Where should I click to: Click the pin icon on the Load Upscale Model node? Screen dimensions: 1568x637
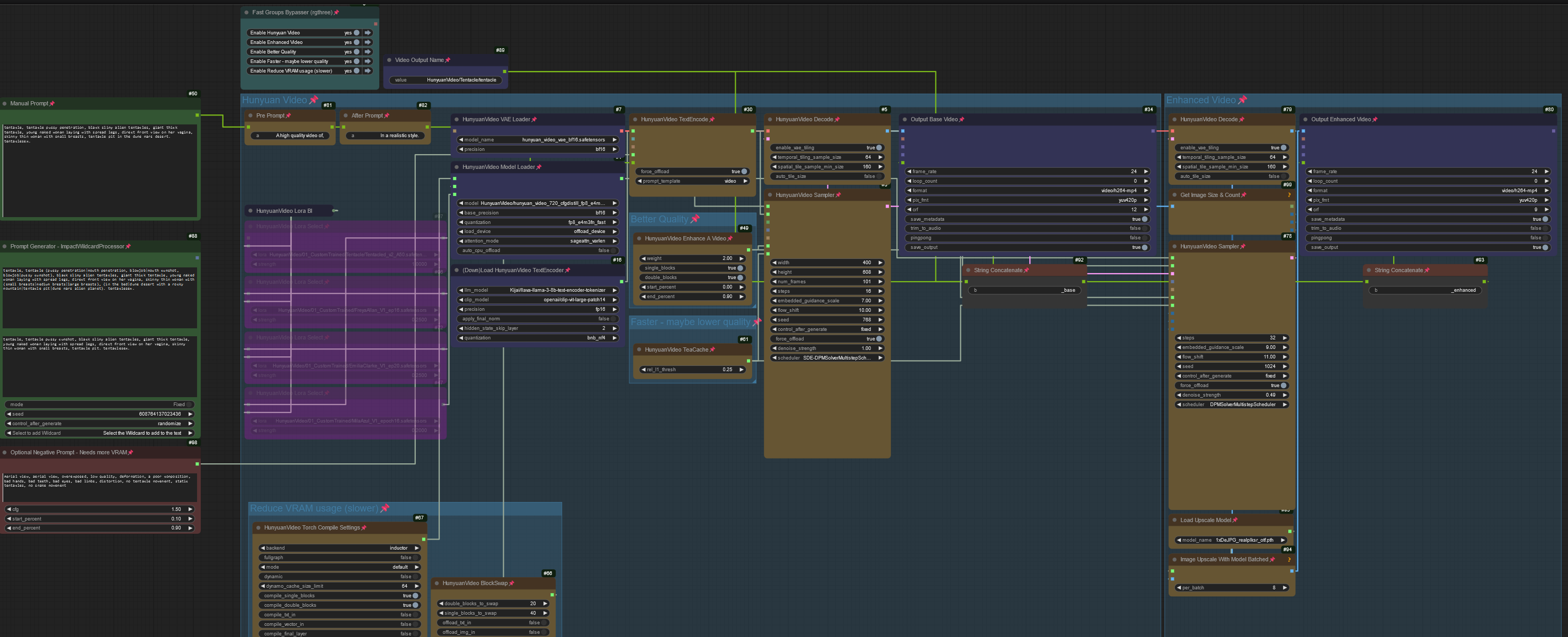(x=1235, y=520)
